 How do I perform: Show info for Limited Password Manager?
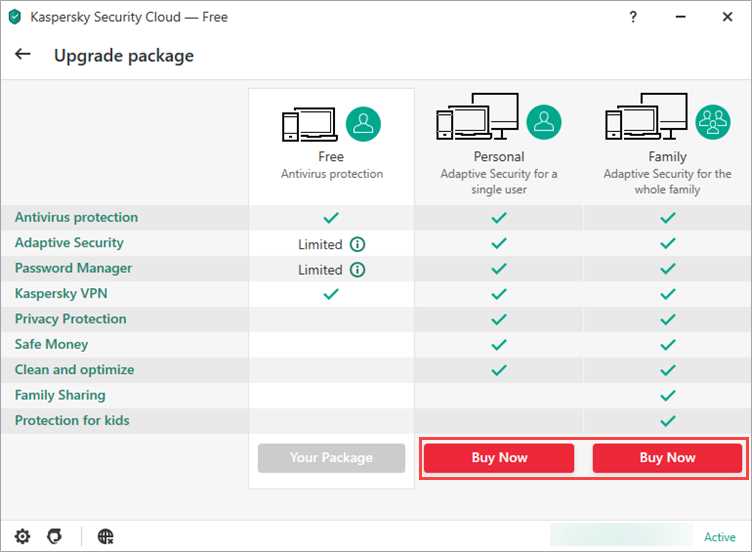click(x=357, y=270)
